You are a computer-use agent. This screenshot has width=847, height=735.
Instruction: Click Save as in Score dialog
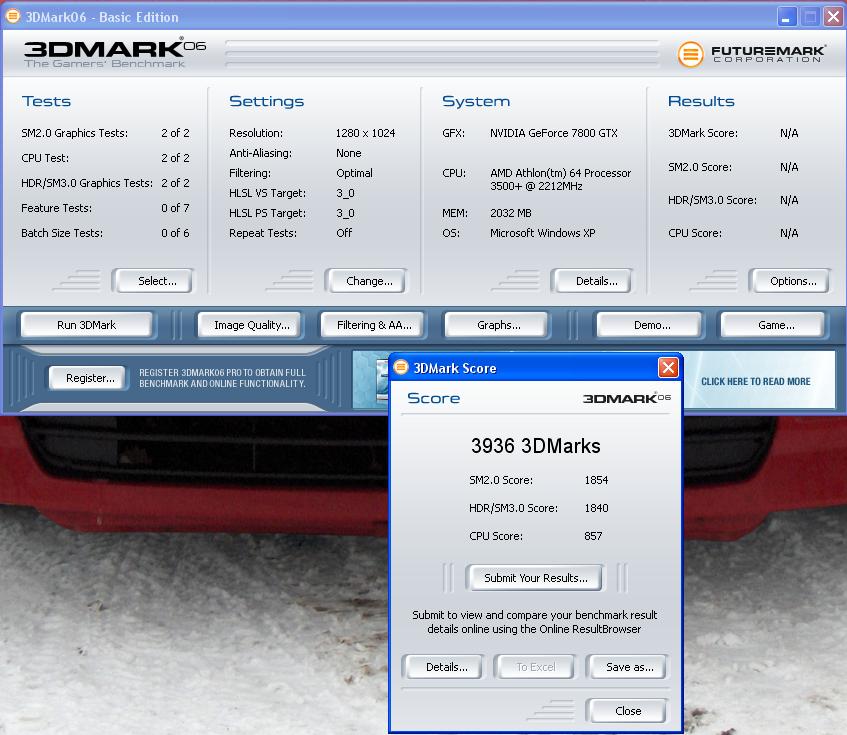627,667
